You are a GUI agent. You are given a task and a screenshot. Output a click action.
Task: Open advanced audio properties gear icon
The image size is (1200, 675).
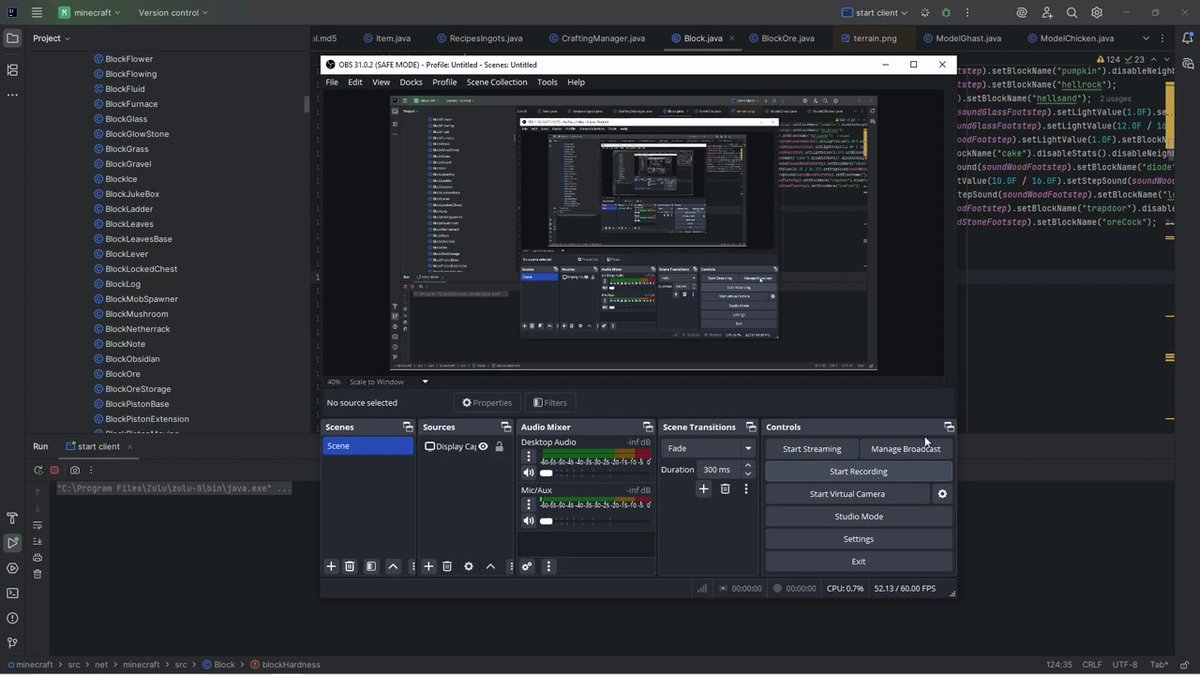527,566
